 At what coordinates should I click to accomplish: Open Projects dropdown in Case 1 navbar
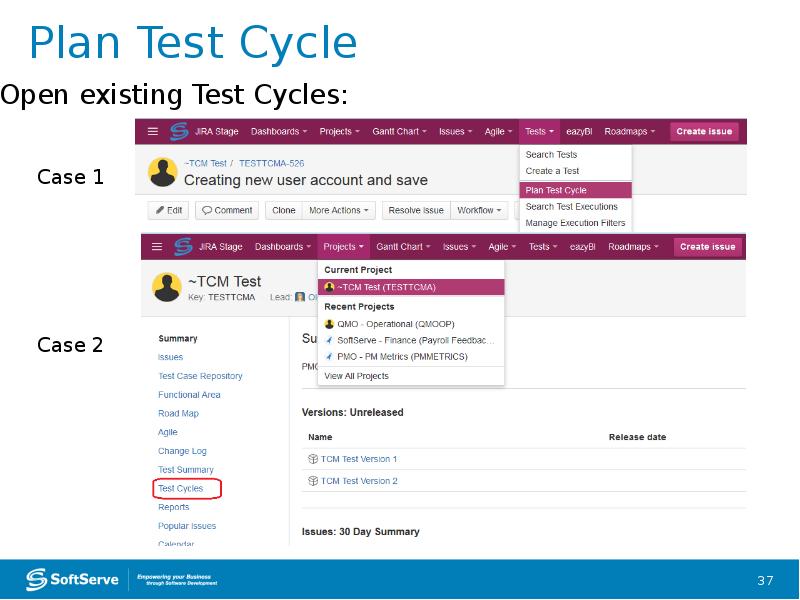pyautogui.click(x=339, y=132)
